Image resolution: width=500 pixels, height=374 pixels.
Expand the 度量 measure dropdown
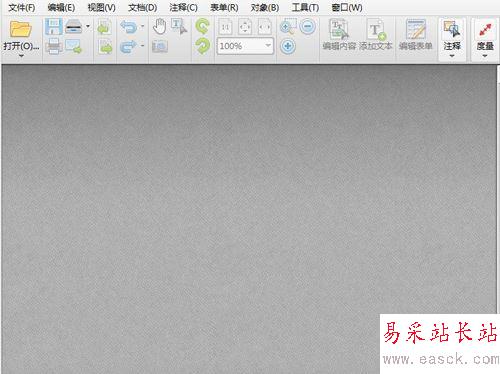(485, 56)
